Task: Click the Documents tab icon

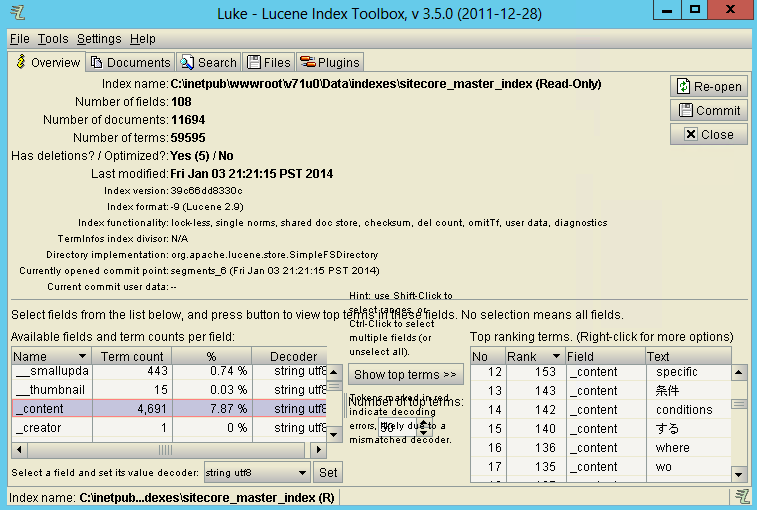Action: (97, 62)
